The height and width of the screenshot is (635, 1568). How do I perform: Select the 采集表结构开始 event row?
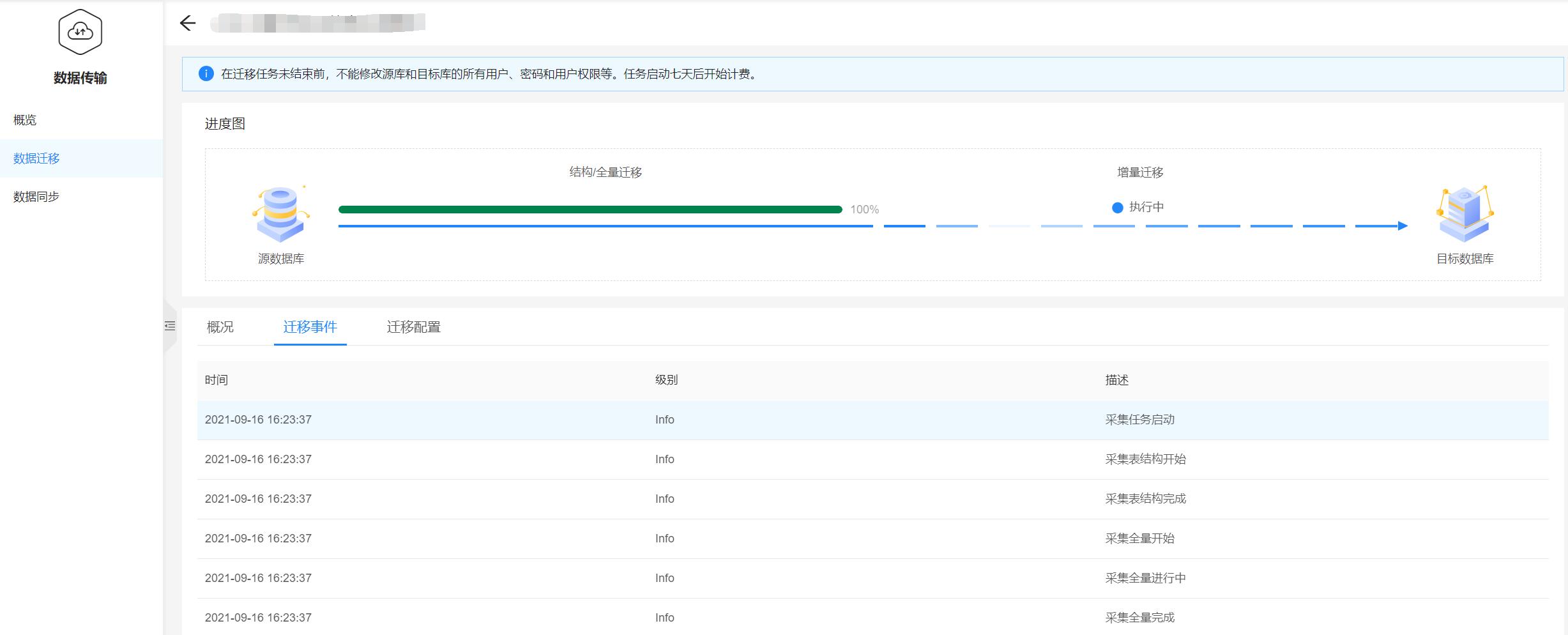pyautogui.click(x=873, y=459)
